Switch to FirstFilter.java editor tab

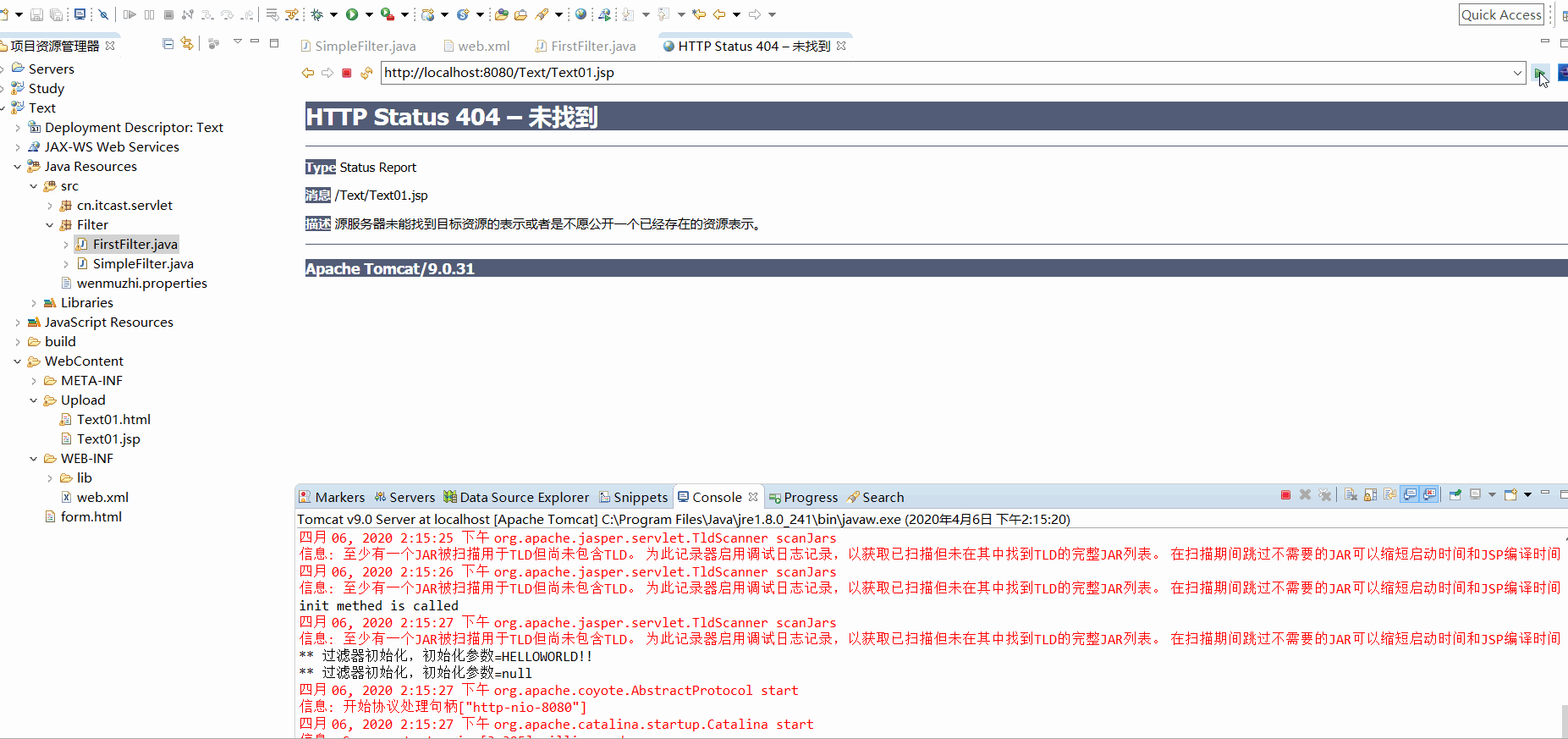tap(586, 46)
